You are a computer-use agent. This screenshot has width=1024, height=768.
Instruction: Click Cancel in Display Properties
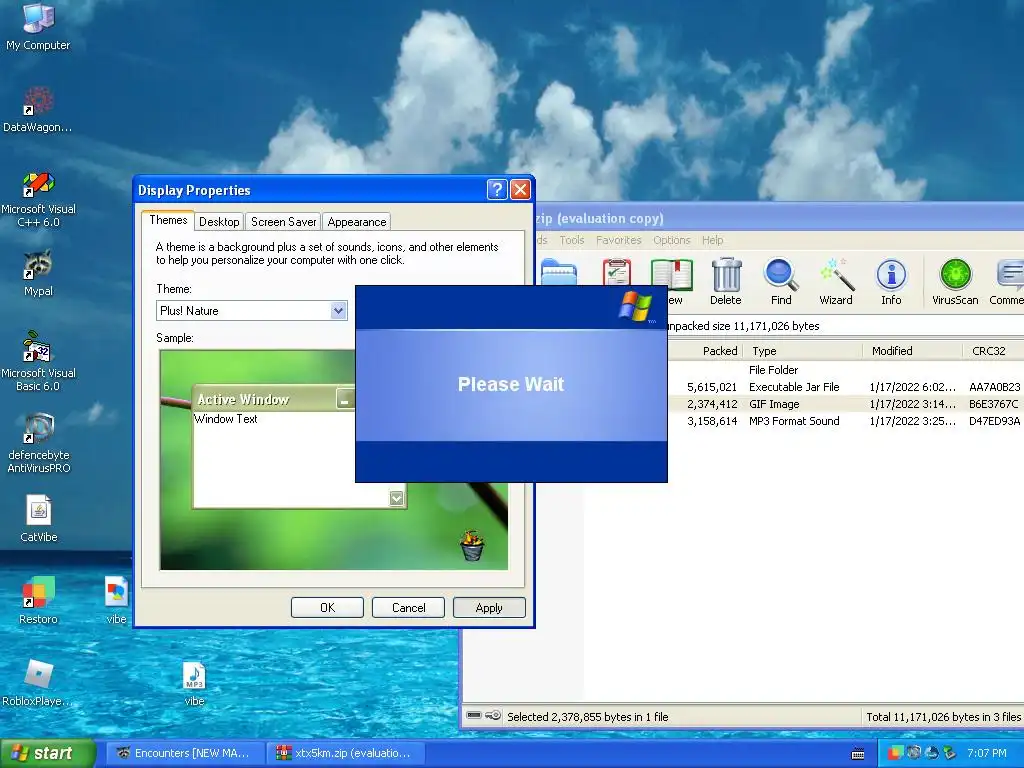pos(408,607)
